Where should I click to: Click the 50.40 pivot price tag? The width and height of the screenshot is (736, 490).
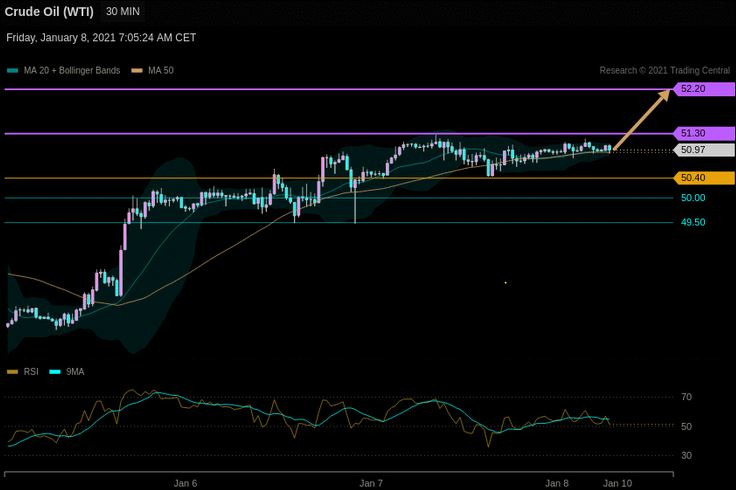point(704,178)
